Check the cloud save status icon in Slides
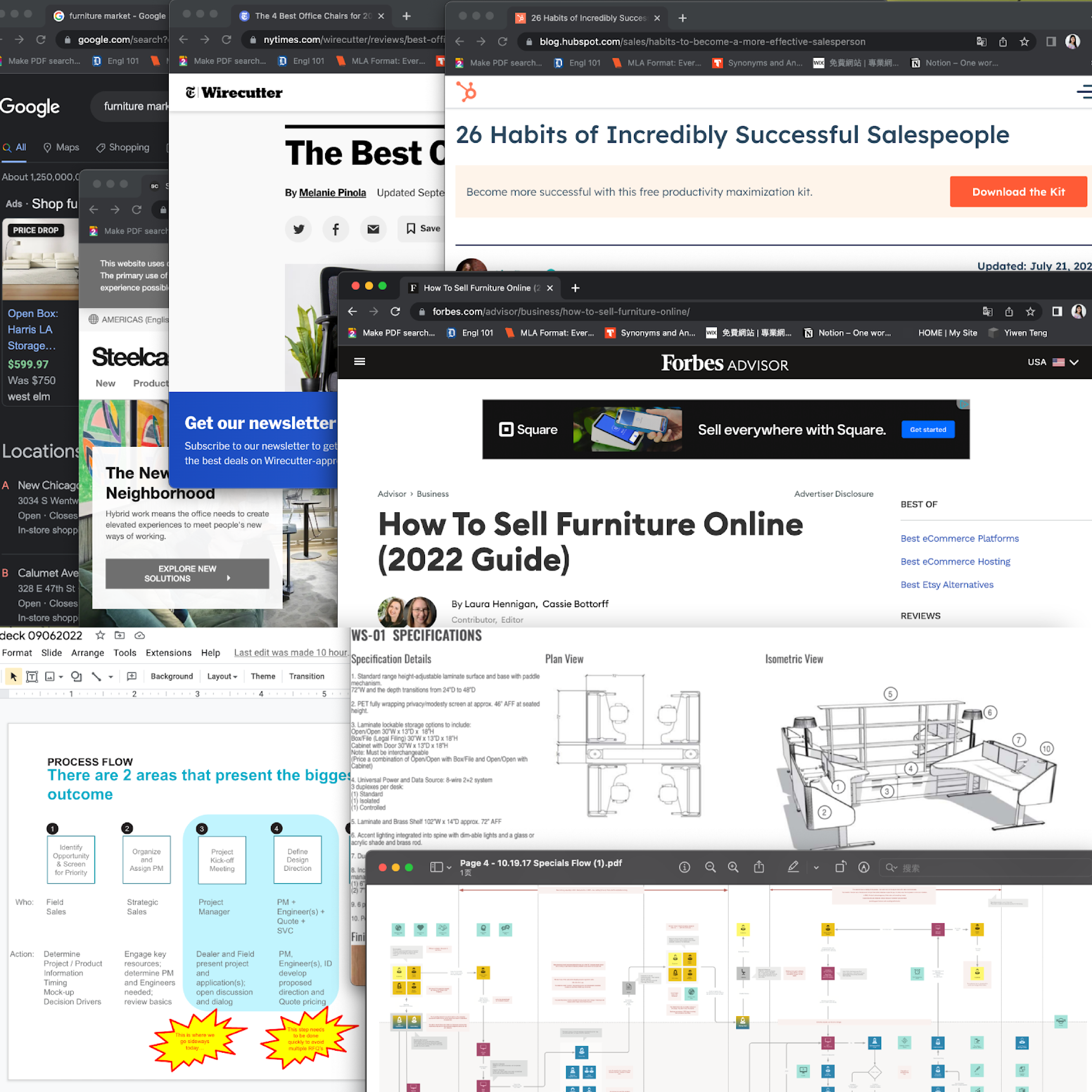The image size is (1092, 1092). tap(140, 635)
